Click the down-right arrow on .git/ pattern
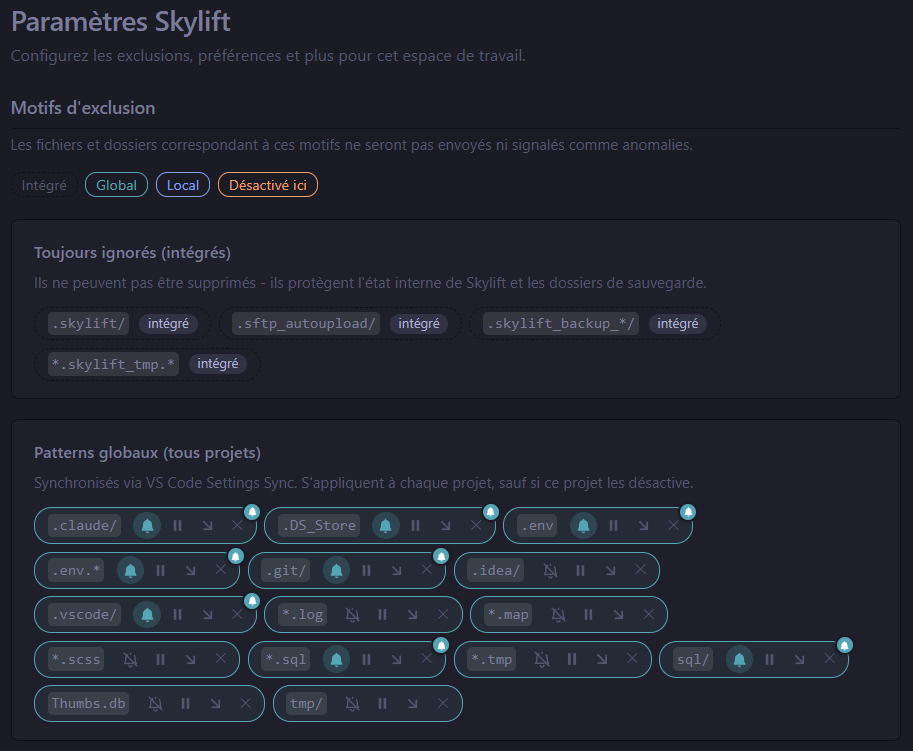Screen dimensions: 913x751 (397, 571)
